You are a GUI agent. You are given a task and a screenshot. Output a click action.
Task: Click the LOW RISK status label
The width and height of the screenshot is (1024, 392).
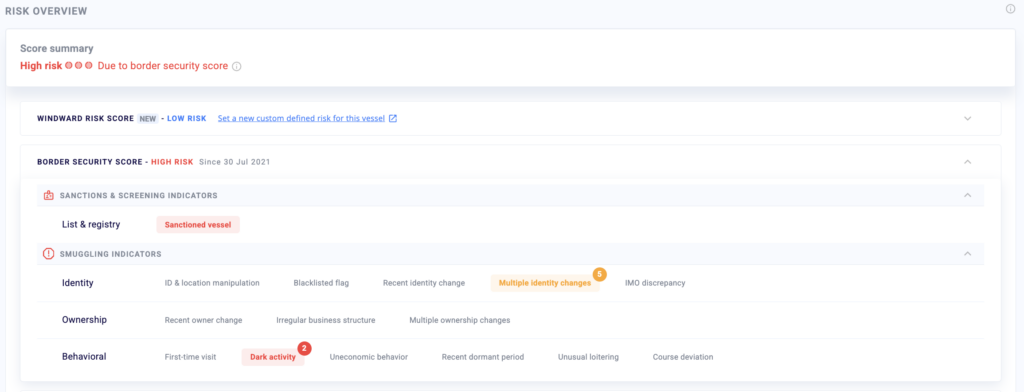(x=187, y=119)
